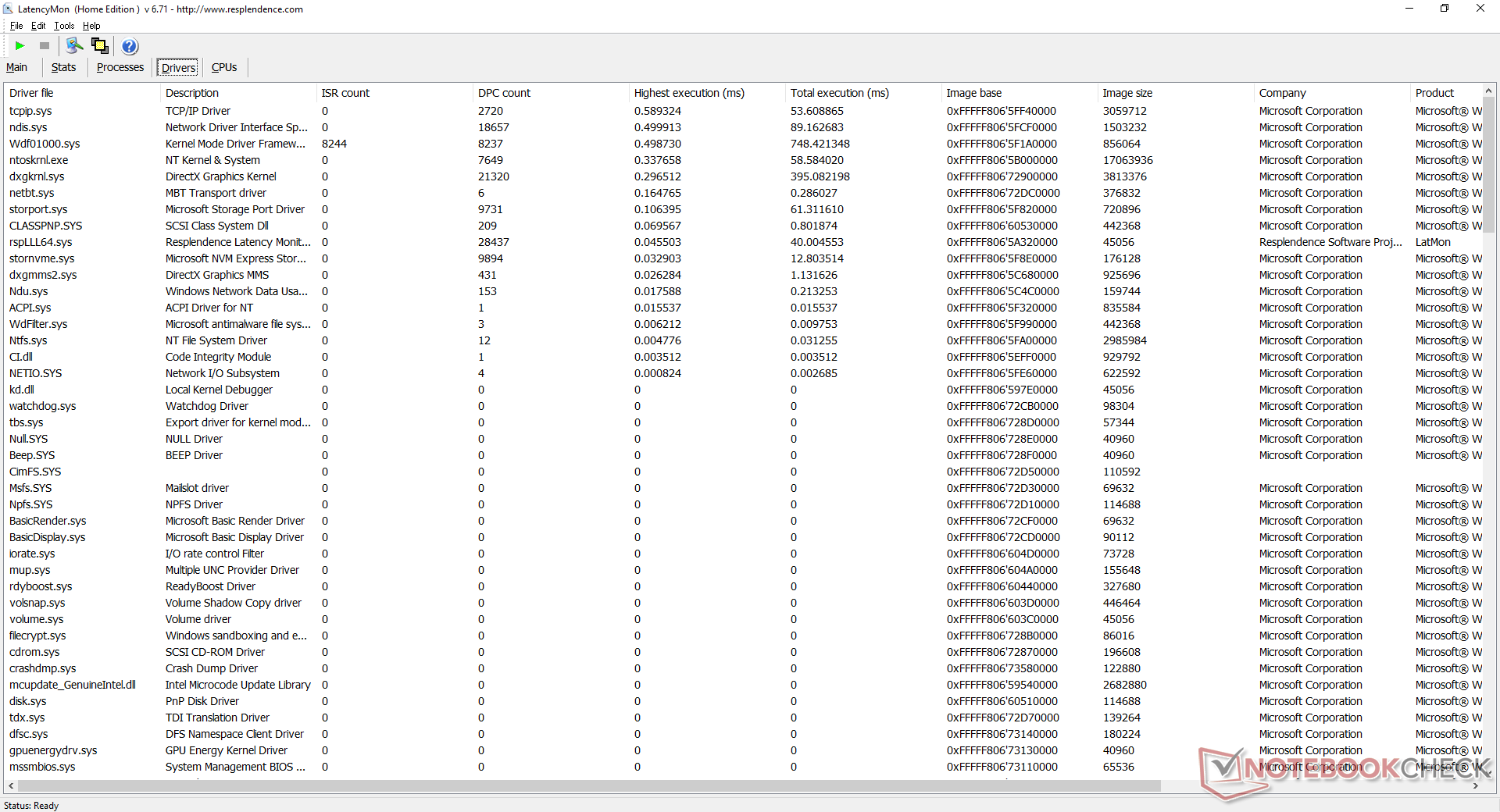This screenshot has width=1500, height=812.
Task: Click the 'Volume Shadow Copy driver' description
Action: 234,603
